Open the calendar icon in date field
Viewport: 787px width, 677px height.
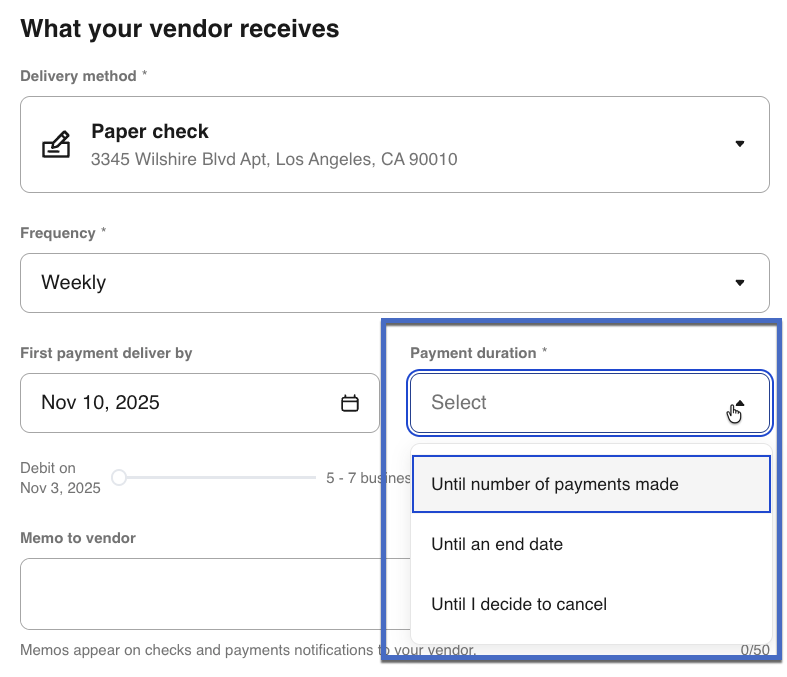(x=350, y=403)
